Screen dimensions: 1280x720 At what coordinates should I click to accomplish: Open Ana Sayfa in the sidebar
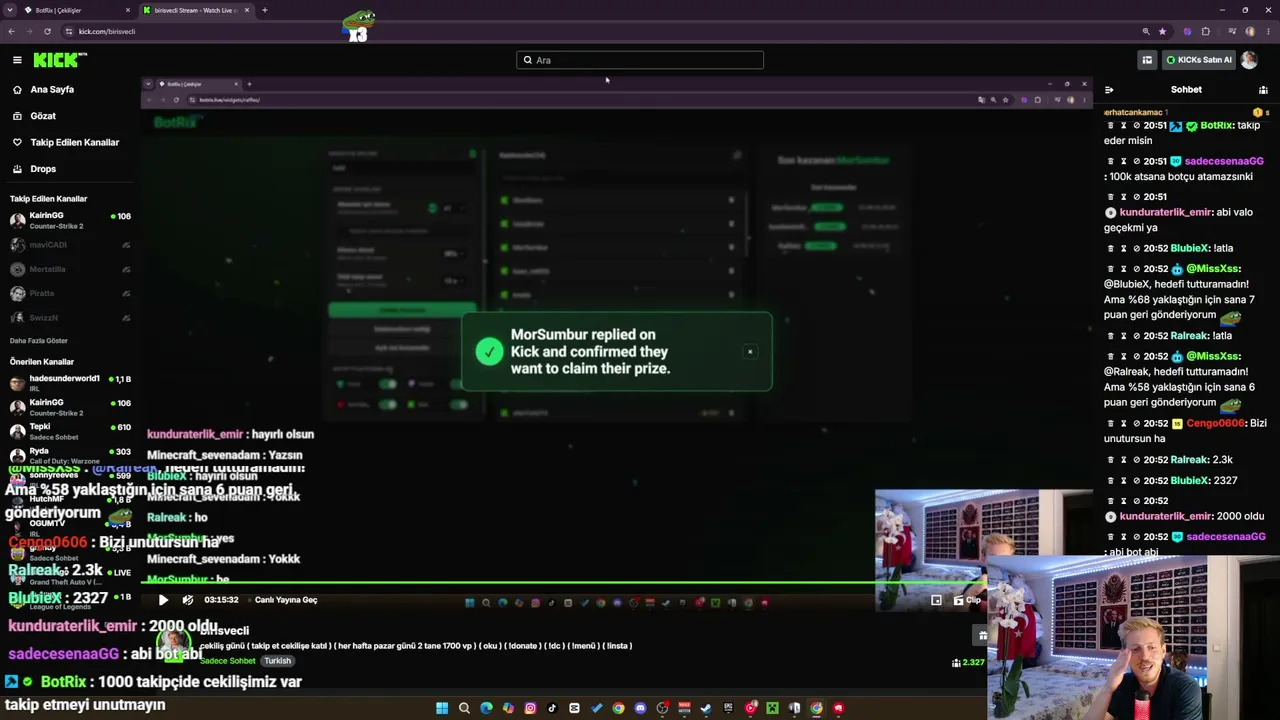pos(52,89)
